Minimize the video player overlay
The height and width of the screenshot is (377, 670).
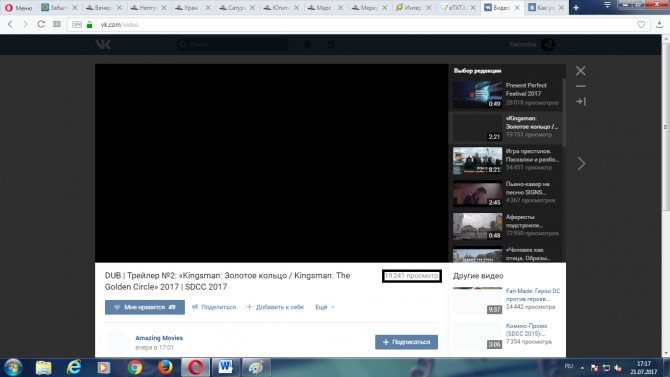point(580,86)
